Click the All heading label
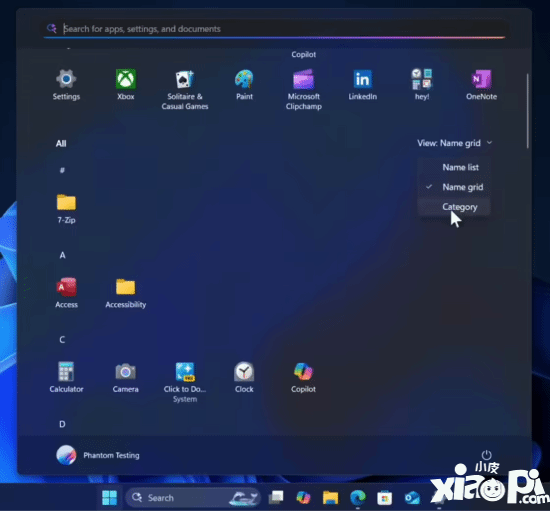 (61, 143)
